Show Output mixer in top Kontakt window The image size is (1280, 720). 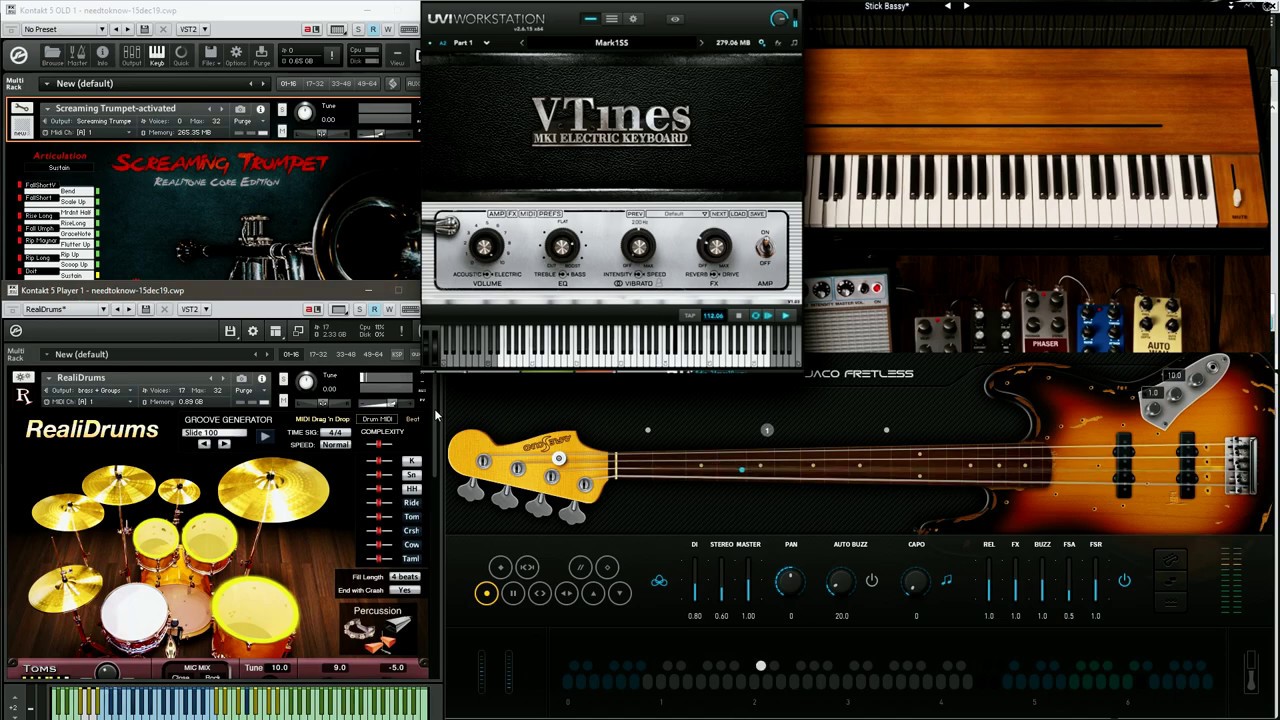[131, 56]
